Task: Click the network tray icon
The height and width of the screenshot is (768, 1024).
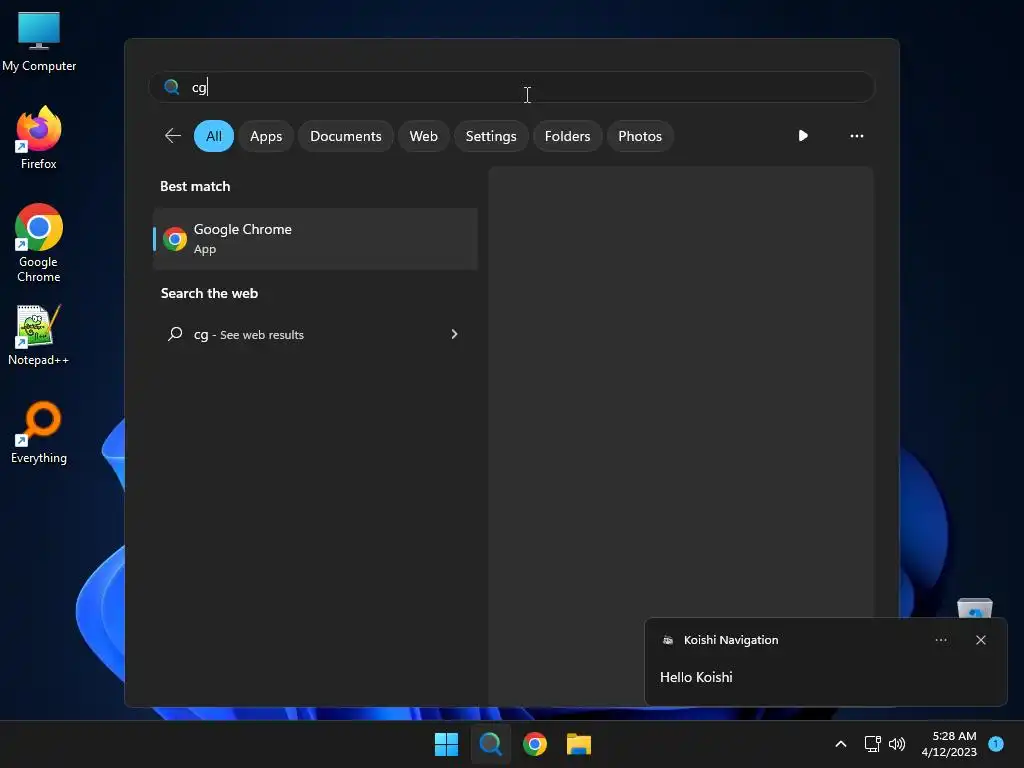Action: tap(872, 744)
